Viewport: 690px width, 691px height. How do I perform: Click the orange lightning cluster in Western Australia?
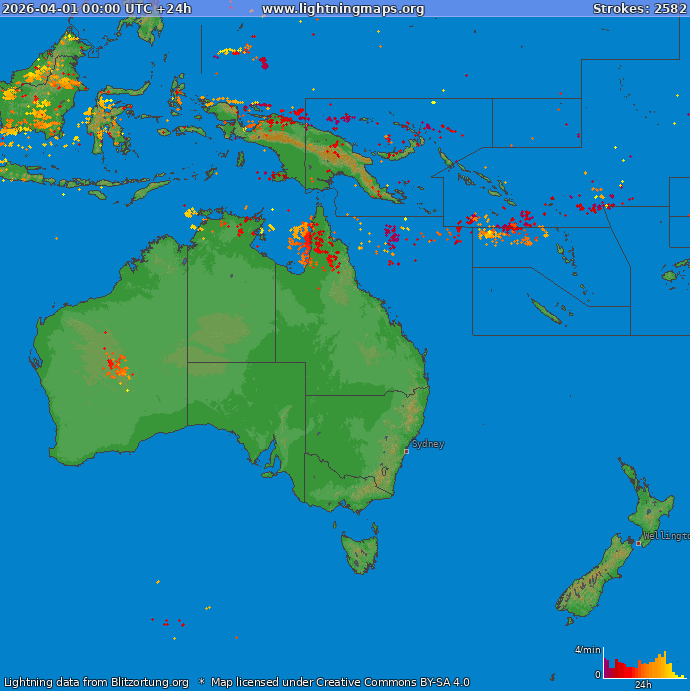(116, 368)
